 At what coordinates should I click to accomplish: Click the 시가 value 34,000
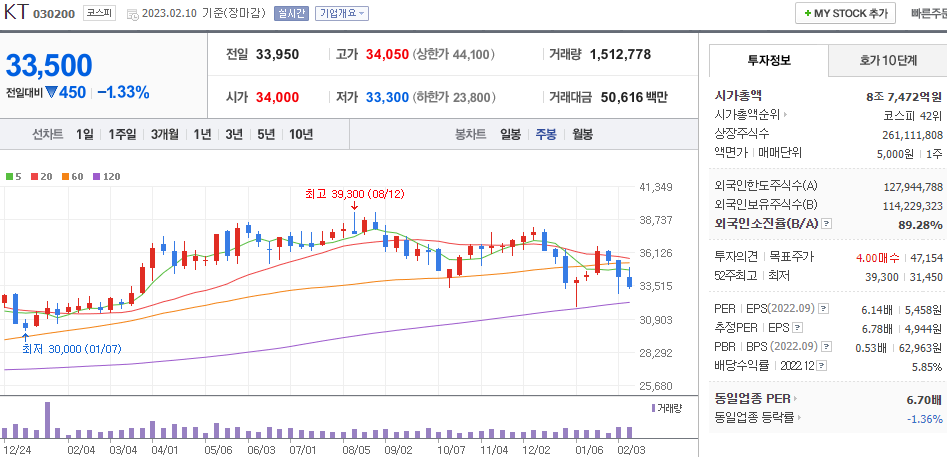277,97
